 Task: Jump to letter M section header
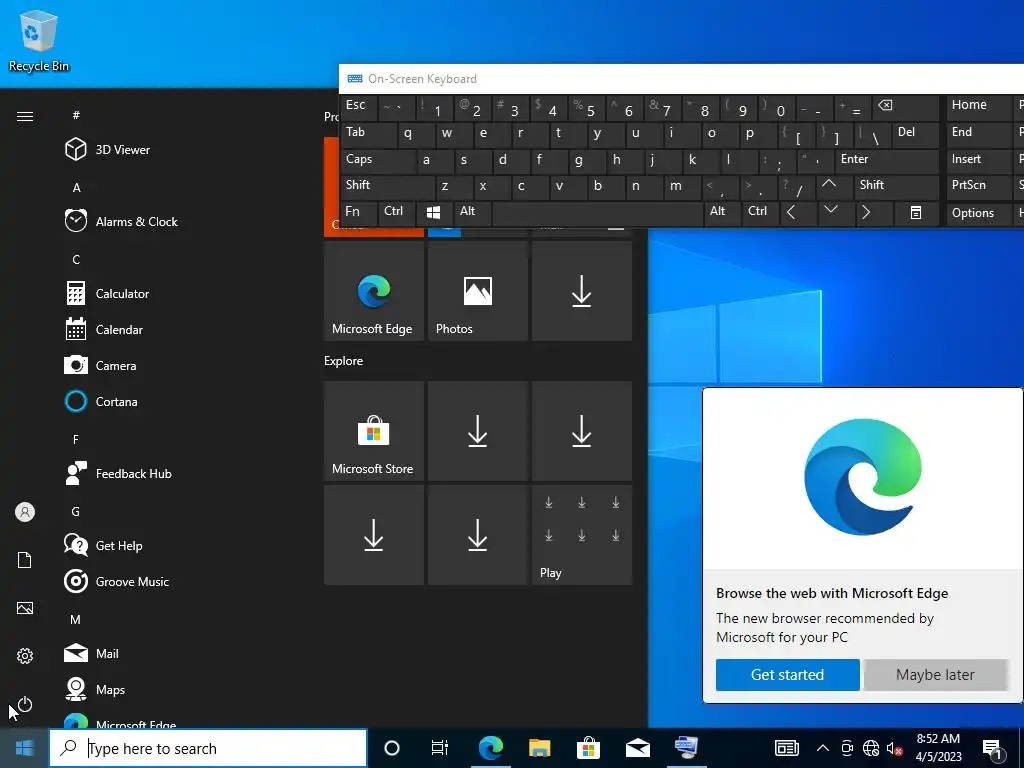(x=76, y=620)
